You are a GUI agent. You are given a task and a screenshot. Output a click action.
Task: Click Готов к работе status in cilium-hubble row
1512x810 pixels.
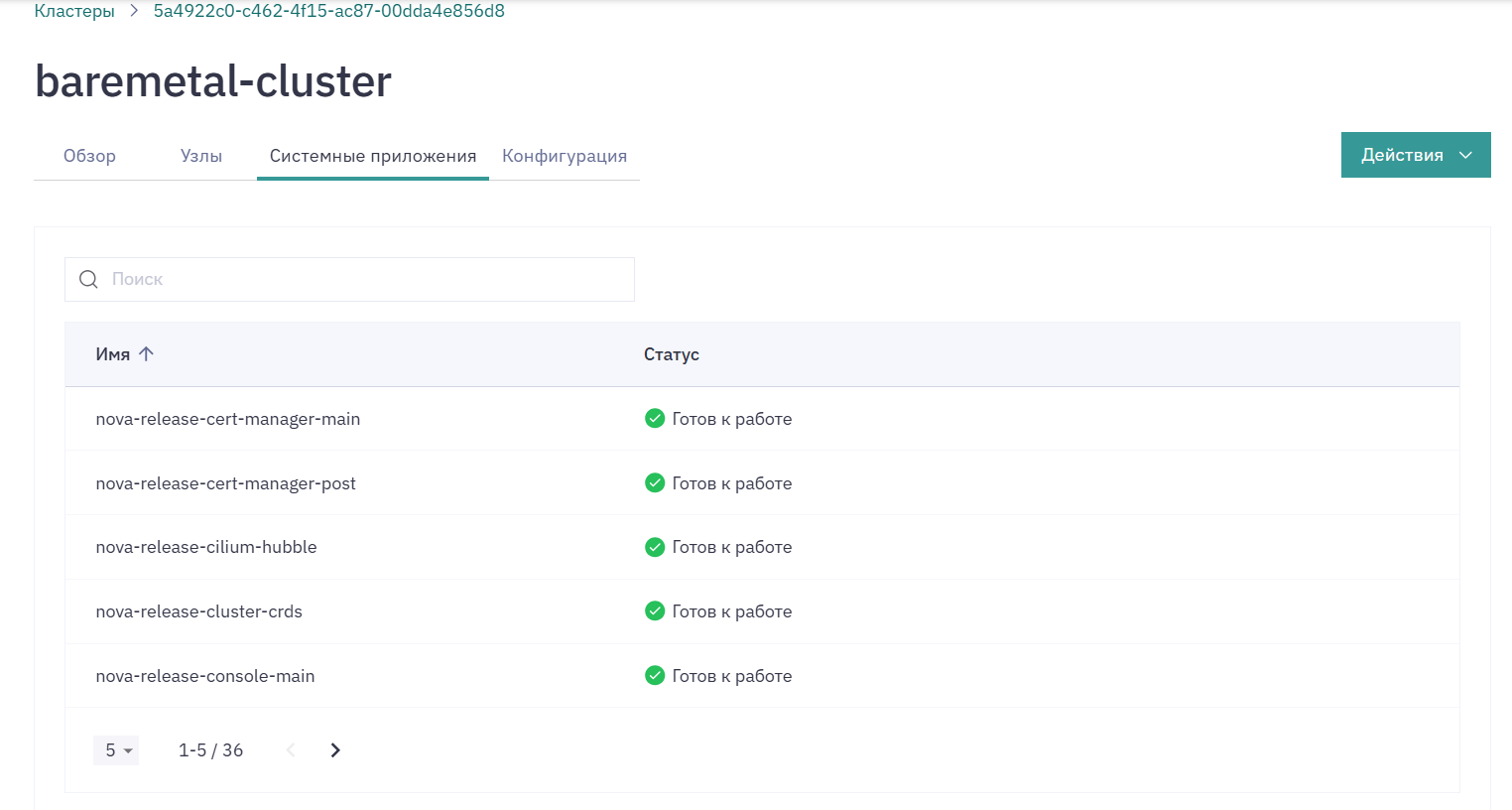(x=732, y=547)
